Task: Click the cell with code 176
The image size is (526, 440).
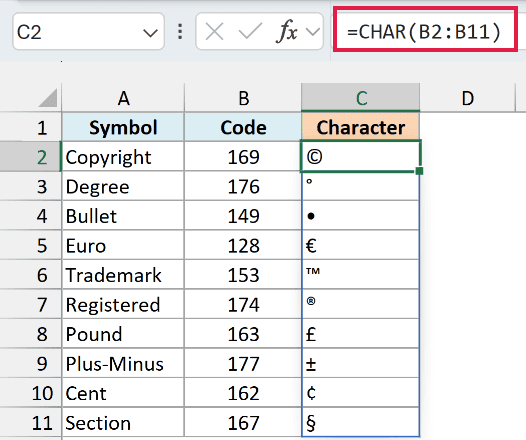Action: coord(243,186)
